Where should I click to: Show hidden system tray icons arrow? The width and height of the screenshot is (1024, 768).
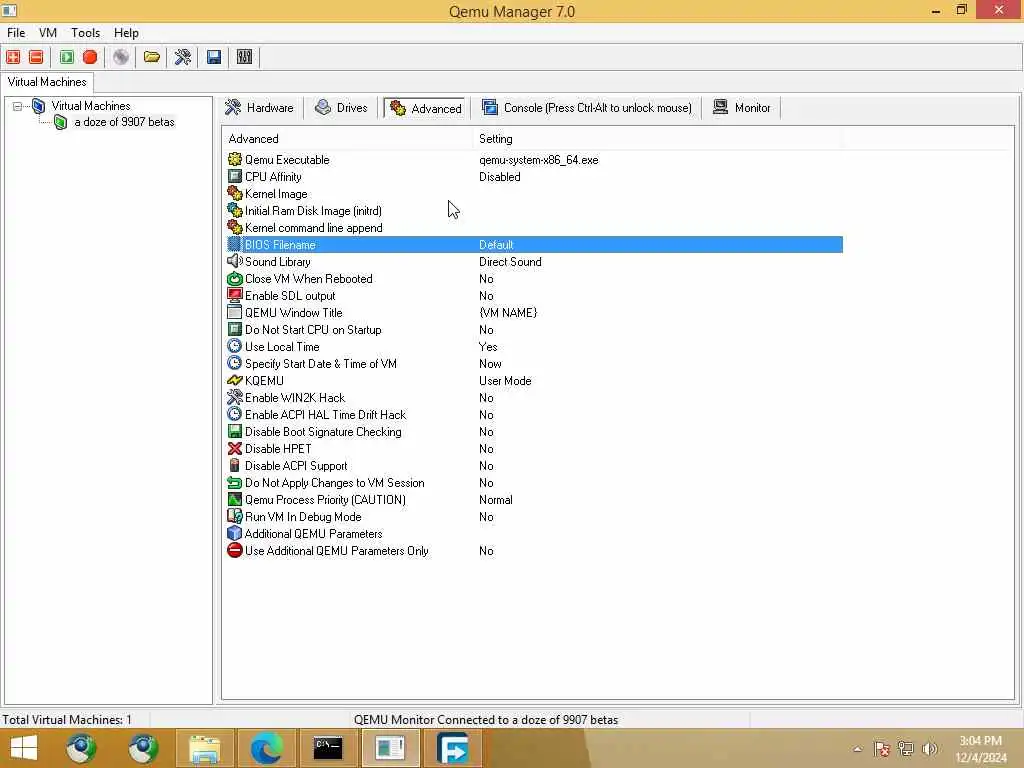pyautogui.click(x=857, y=749)
